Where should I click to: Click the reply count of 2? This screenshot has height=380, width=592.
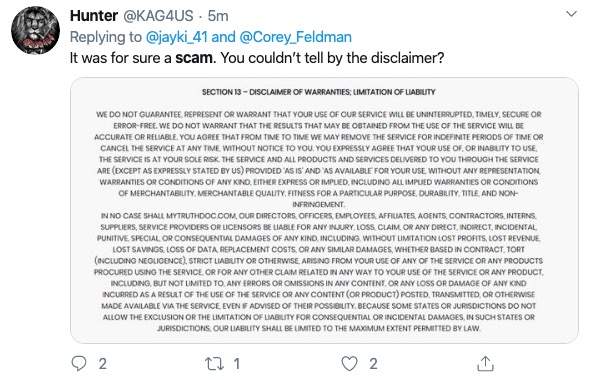click(x=102, y=364)
